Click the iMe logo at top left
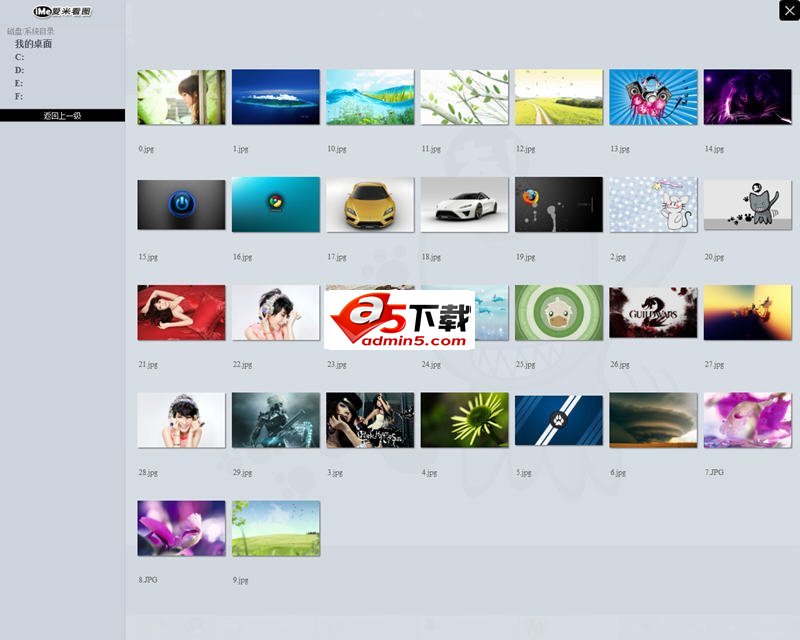 62,11
